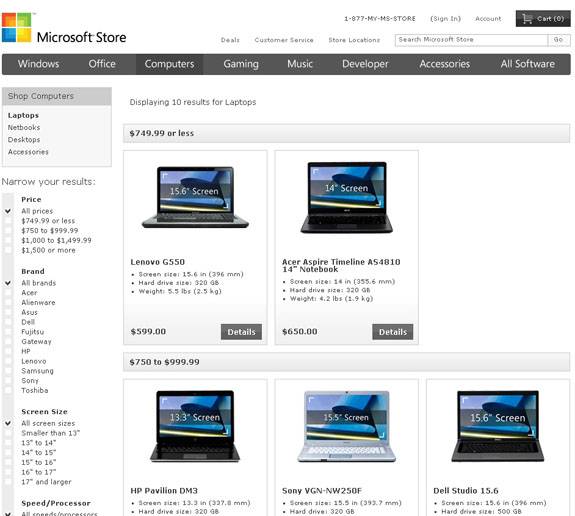575x516 pixels.
Task: Open the Dell Studio 15.6 title
Action: pyautogui.click(x=466, y=491)
